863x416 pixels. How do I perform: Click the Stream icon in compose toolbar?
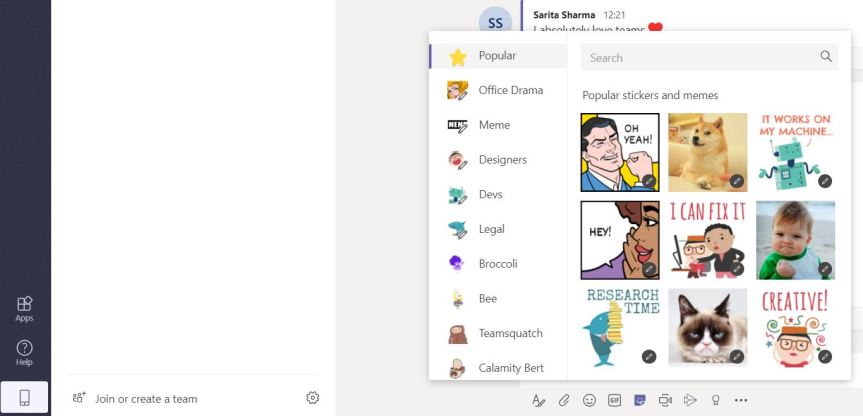coord(690,400)
